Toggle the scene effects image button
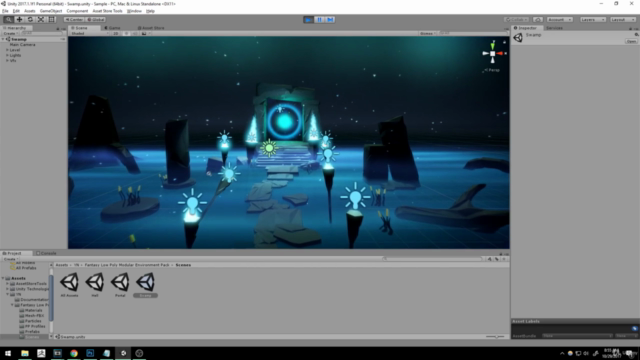The height and width of the screenshot is (360, 640). 144,33
